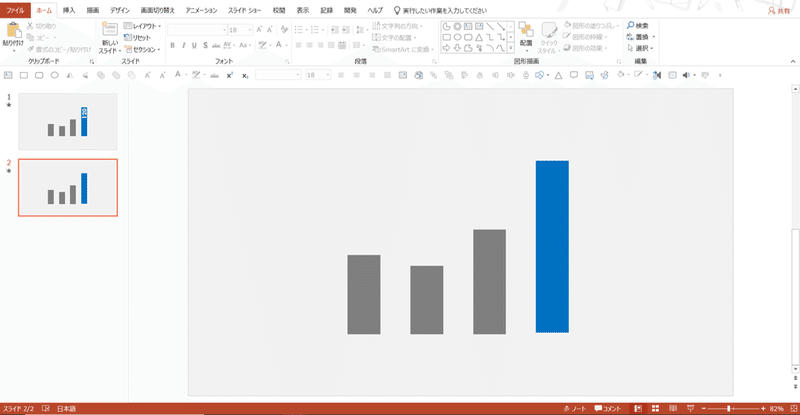Screen dimensions: 800x415
Task: Click the rounded rectangle icon in quick access toolbar
Action: point(39,75)
